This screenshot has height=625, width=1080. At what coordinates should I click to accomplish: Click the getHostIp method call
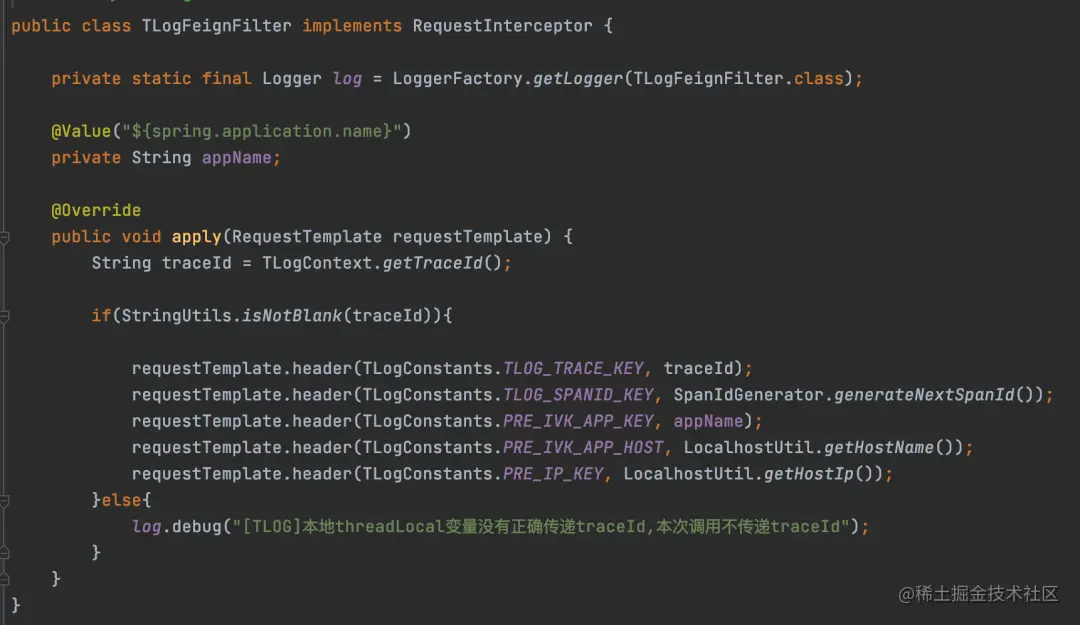809,474
